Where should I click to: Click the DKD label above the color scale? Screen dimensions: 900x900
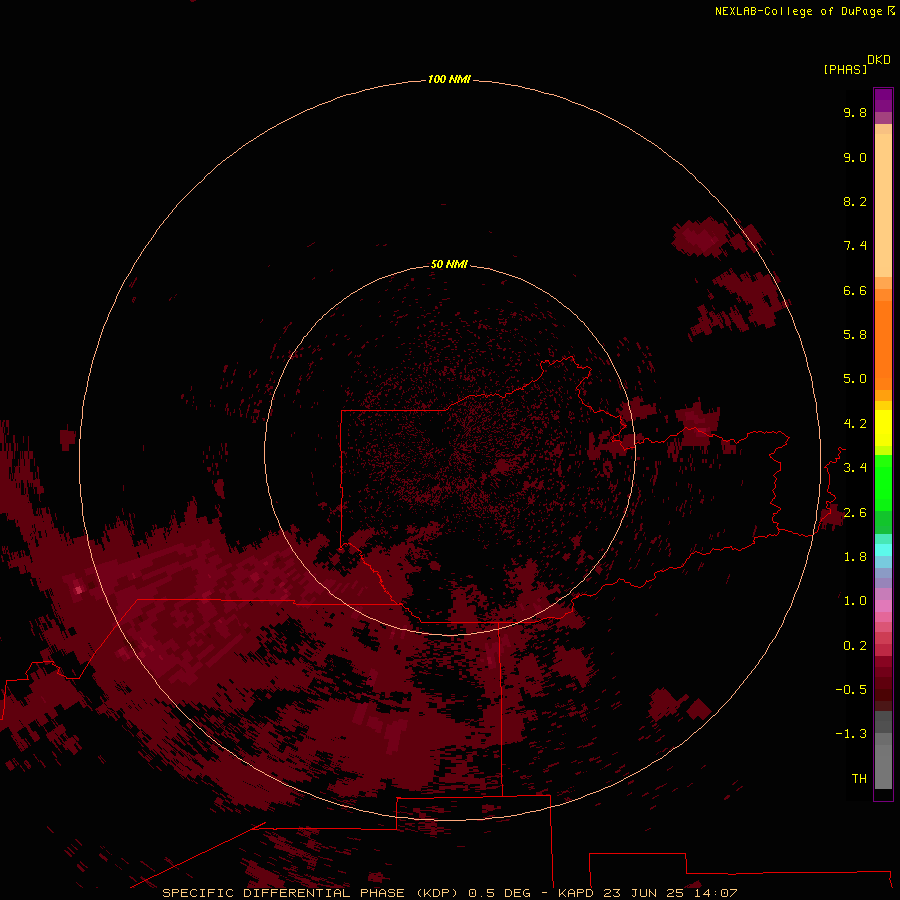tap(879, 60)
